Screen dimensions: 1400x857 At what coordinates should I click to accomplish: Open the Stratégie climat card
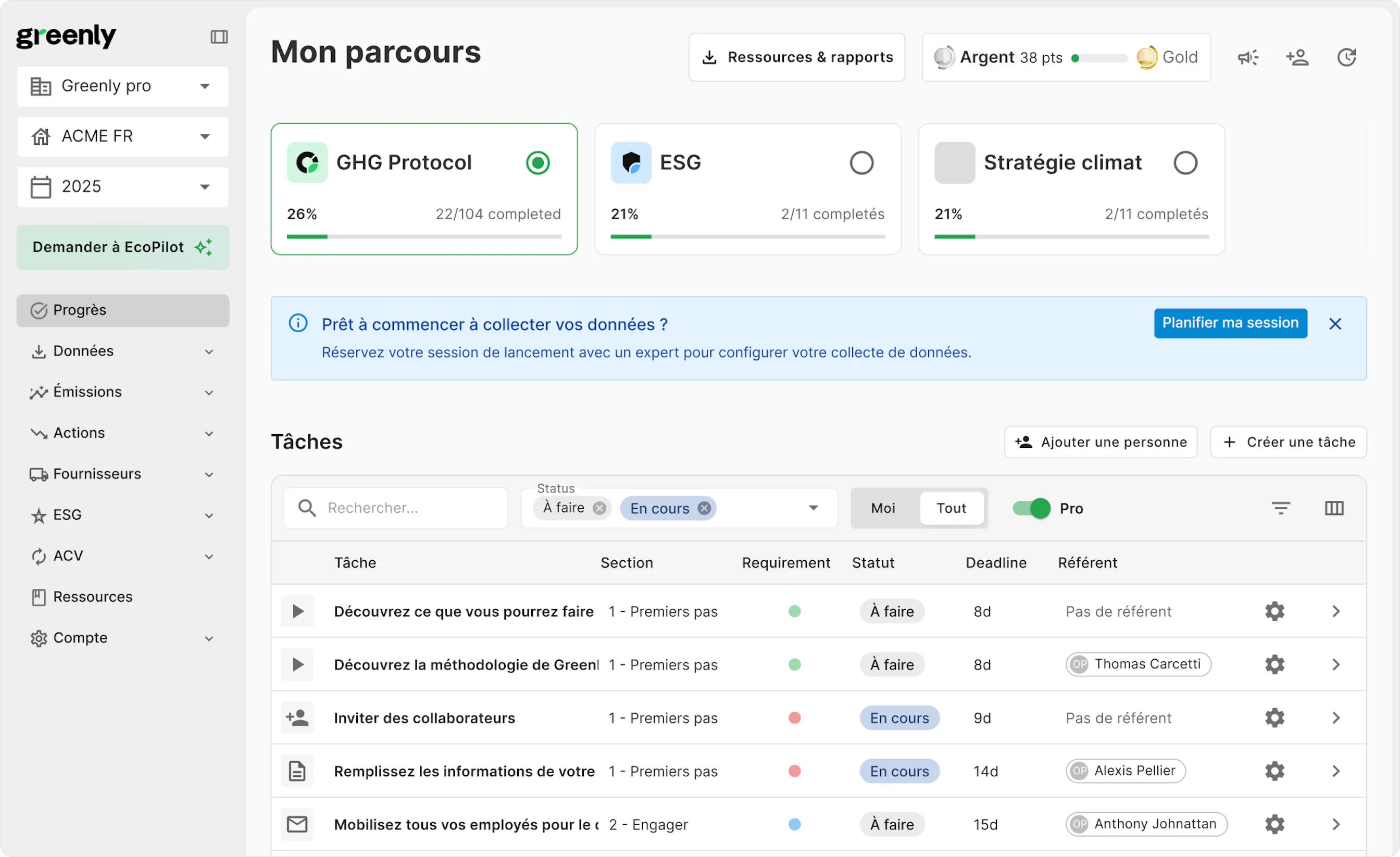pyautogui.click(x=1071, y=189)
